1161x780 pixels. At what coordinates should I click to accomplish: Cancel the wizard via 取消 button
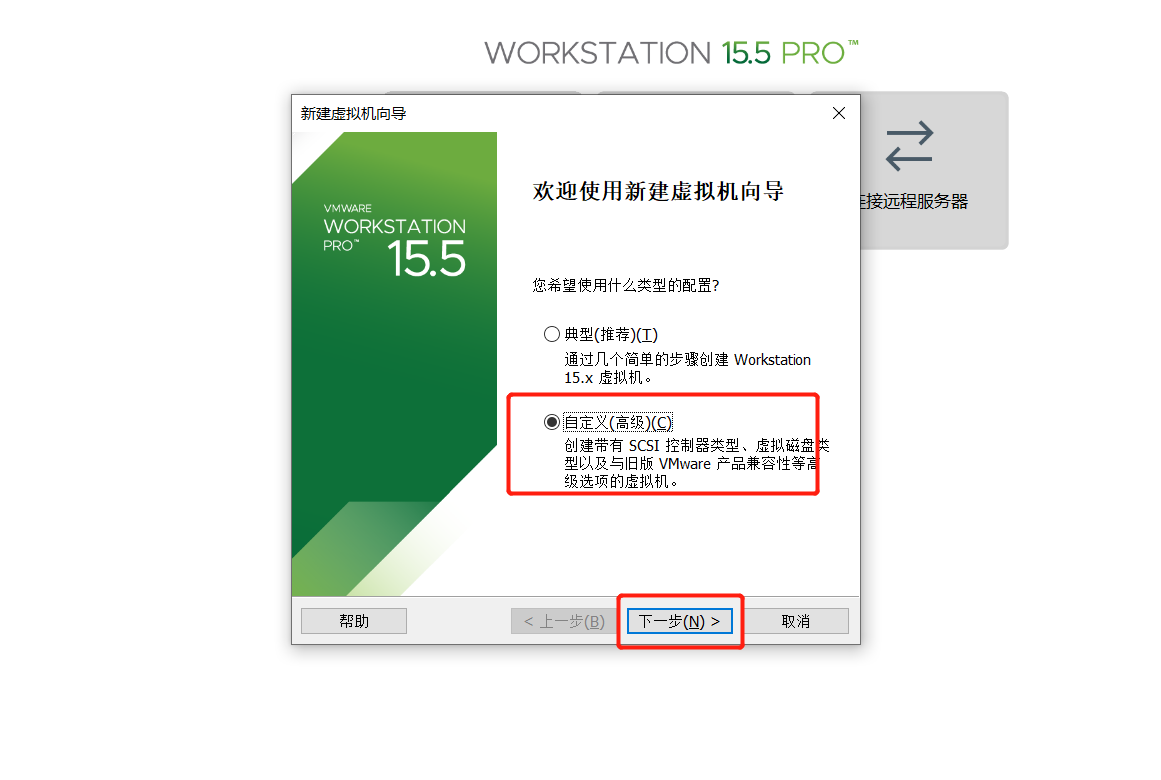(796, 621)
